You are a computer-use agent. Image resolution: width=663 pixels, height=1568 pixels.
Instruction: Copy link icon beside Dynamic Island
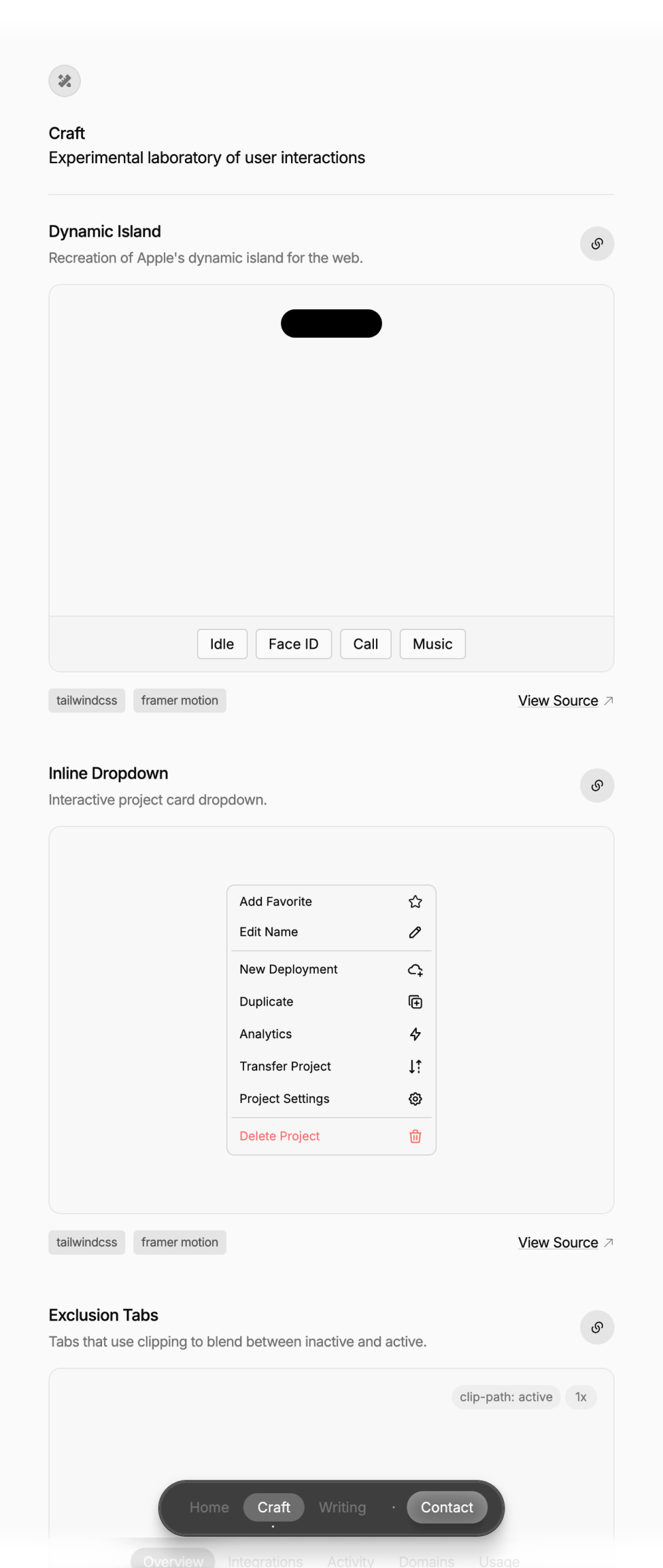pyautogui.click(x=597, y=243)
